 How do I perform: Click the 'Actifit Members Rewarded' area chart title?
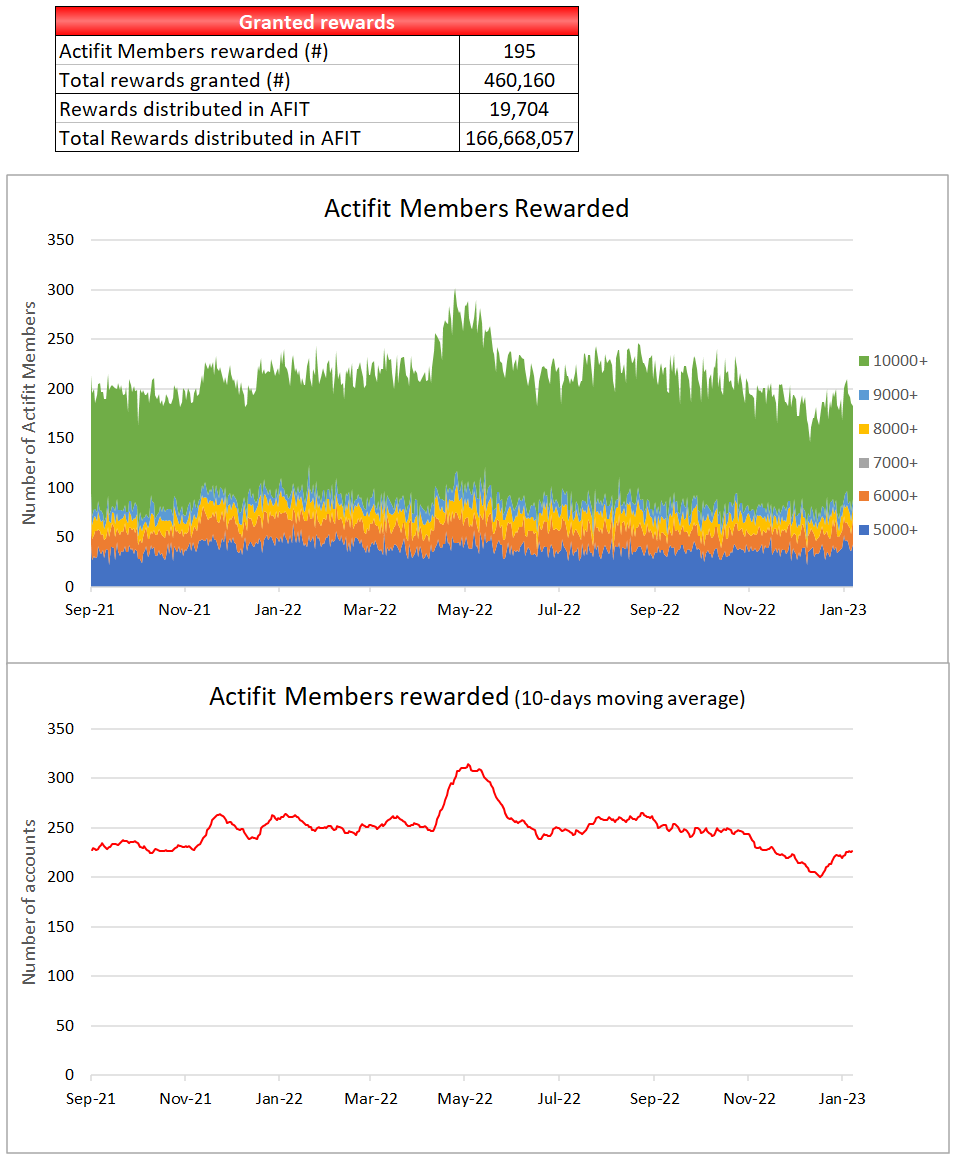click(x=476, y=208)
